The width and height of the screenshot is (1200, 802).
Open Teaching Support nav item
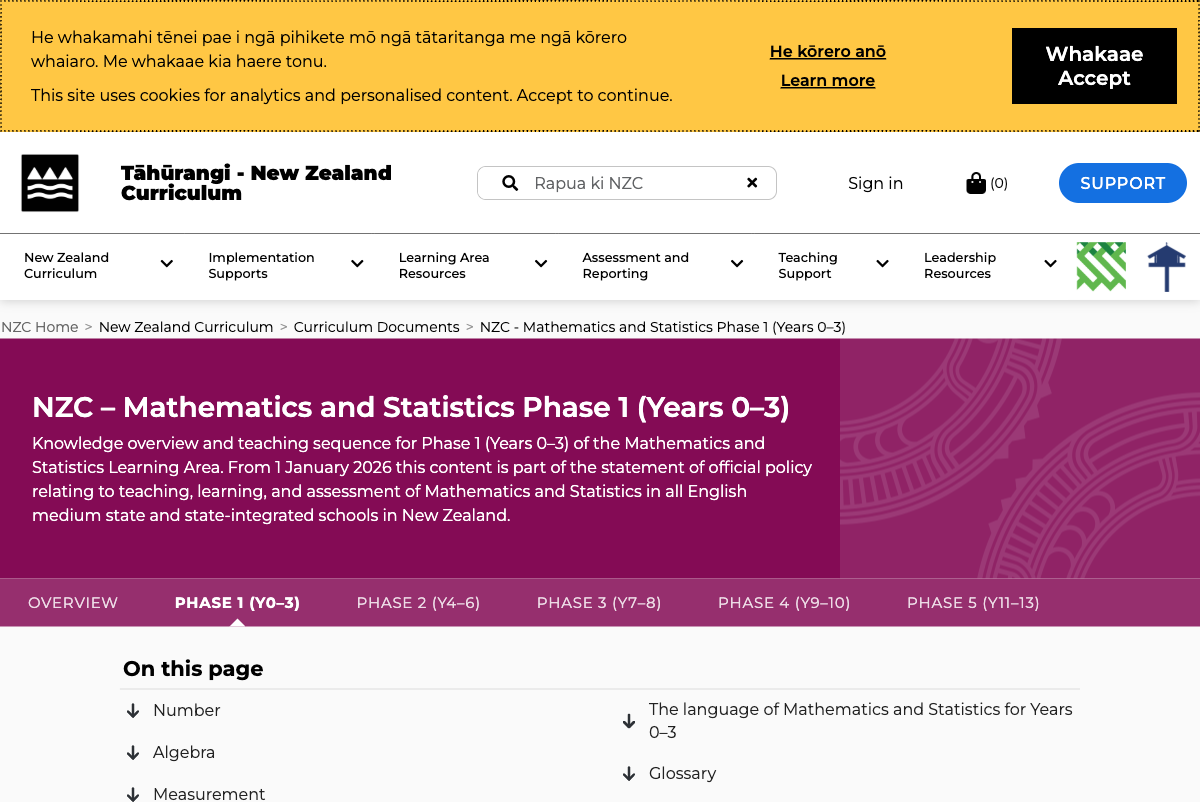point(808,265)
